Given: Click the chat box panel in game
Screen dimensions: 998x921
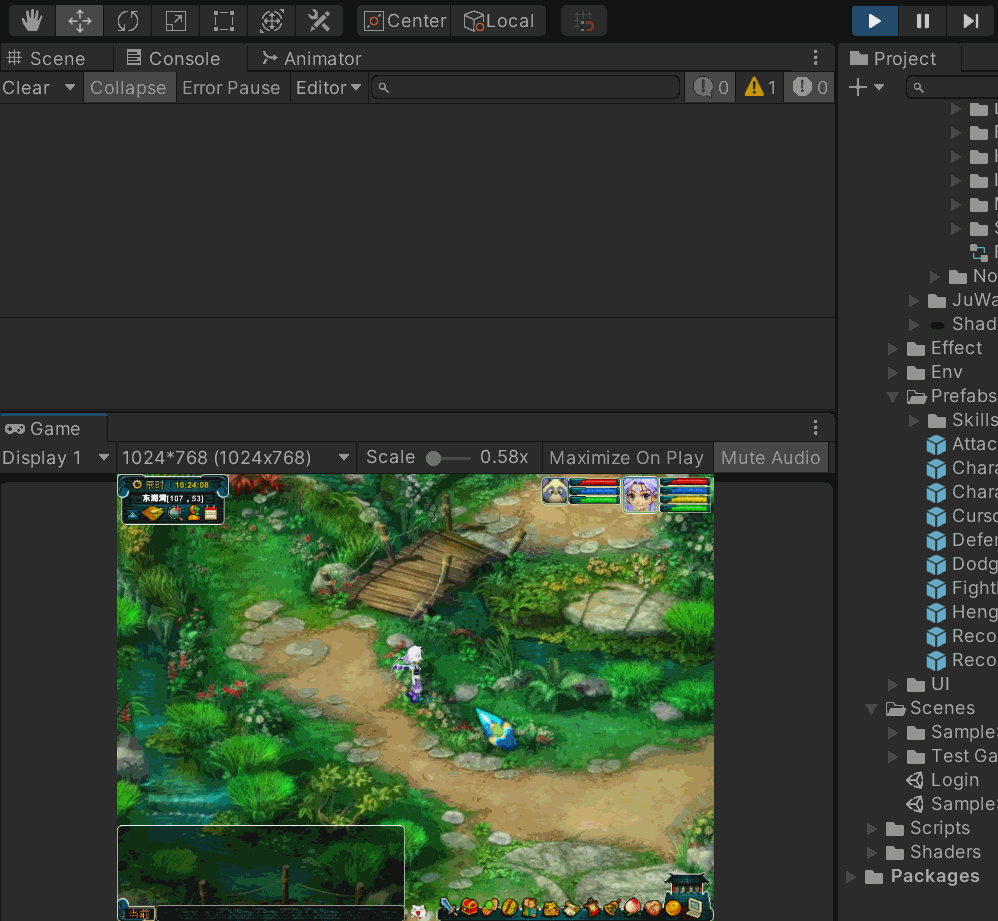Looking at the screenshot, I should 261,866.
